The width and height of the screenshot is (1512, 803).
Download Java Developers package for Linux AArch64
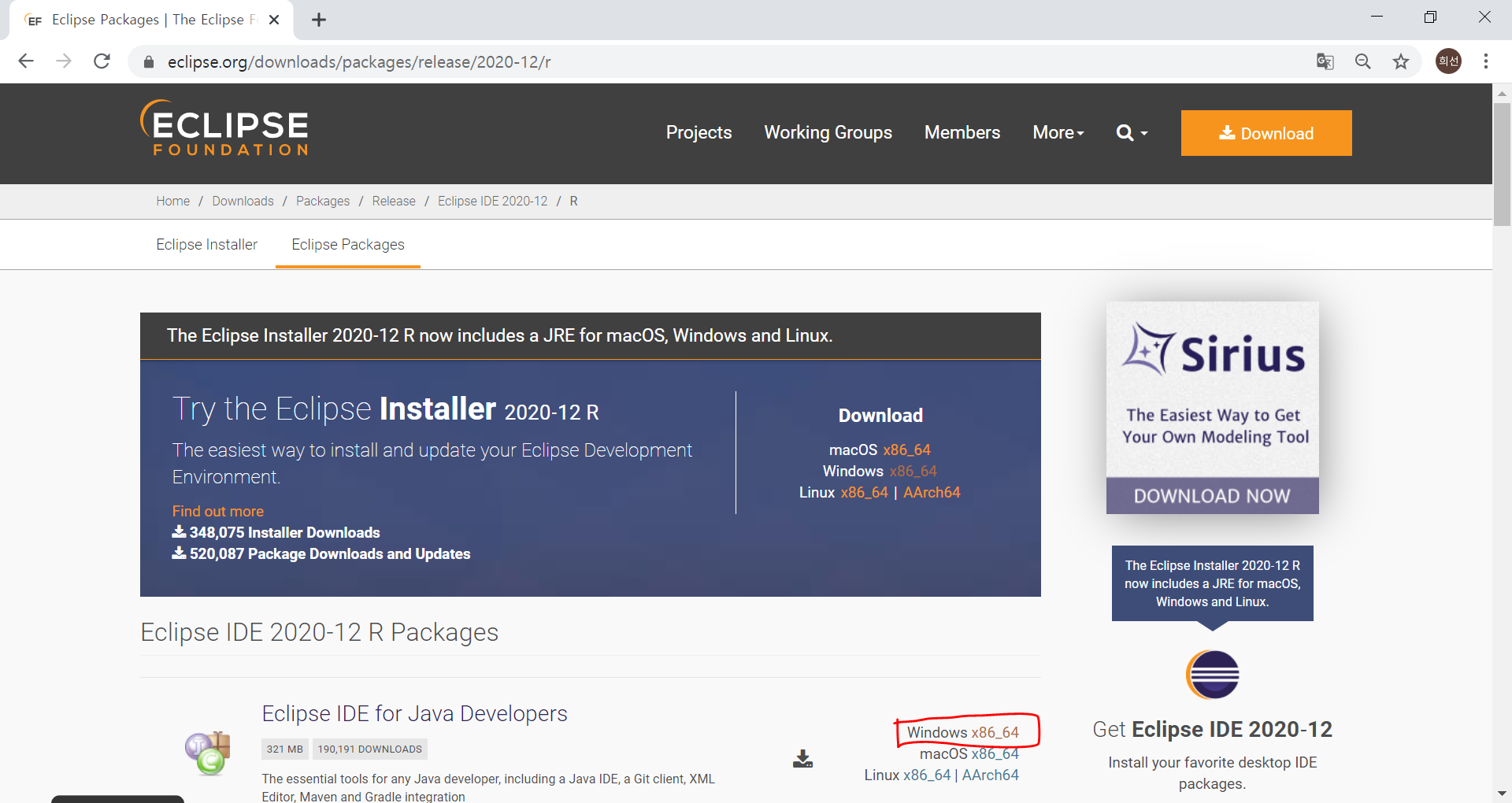point(991,775)
